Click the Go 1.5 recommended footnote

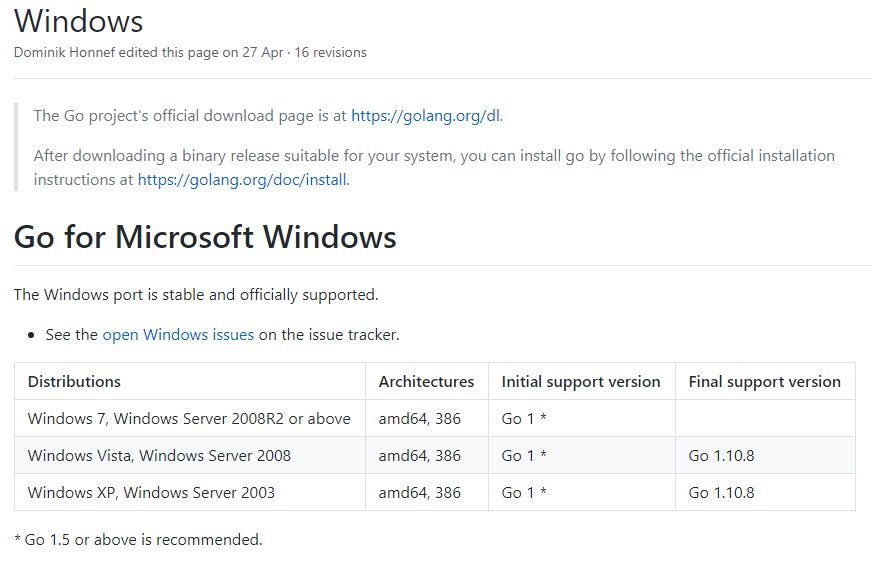[x=138, y=540]
